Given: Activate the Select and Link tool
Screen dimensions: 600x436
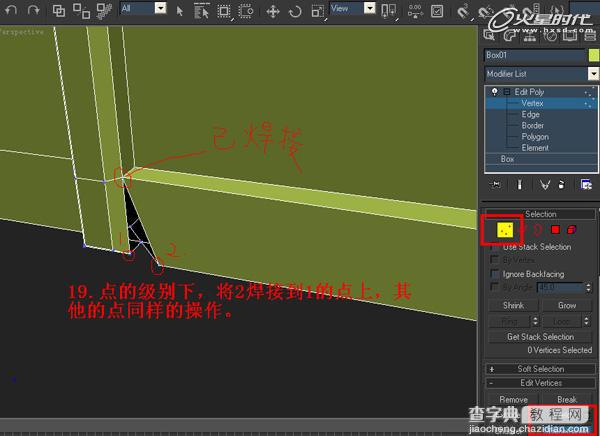Looking at the screenshot, I should coord(59,11).
